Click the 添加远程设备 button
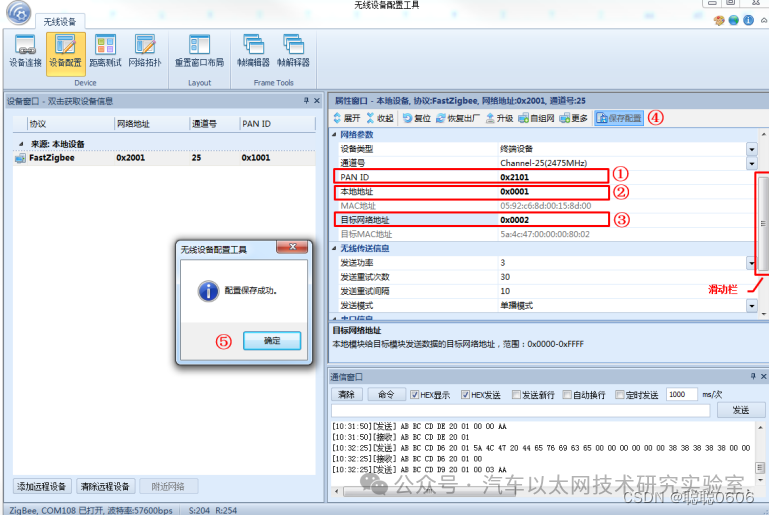769x515 pixels. coord(42,487)
